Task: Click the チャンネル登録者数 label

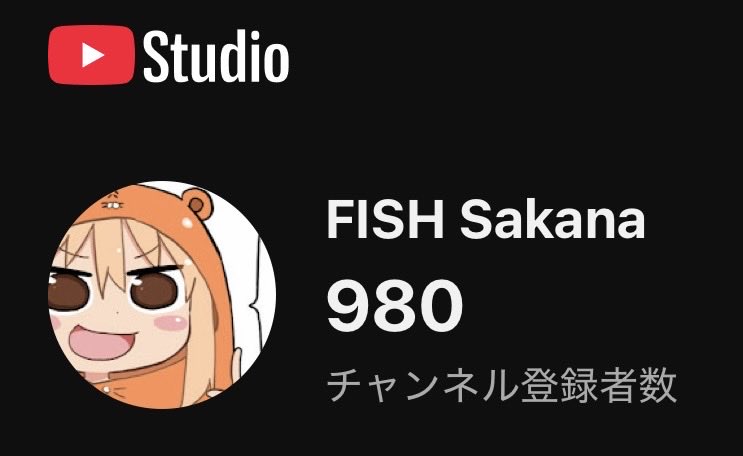Action: point(502,385)
